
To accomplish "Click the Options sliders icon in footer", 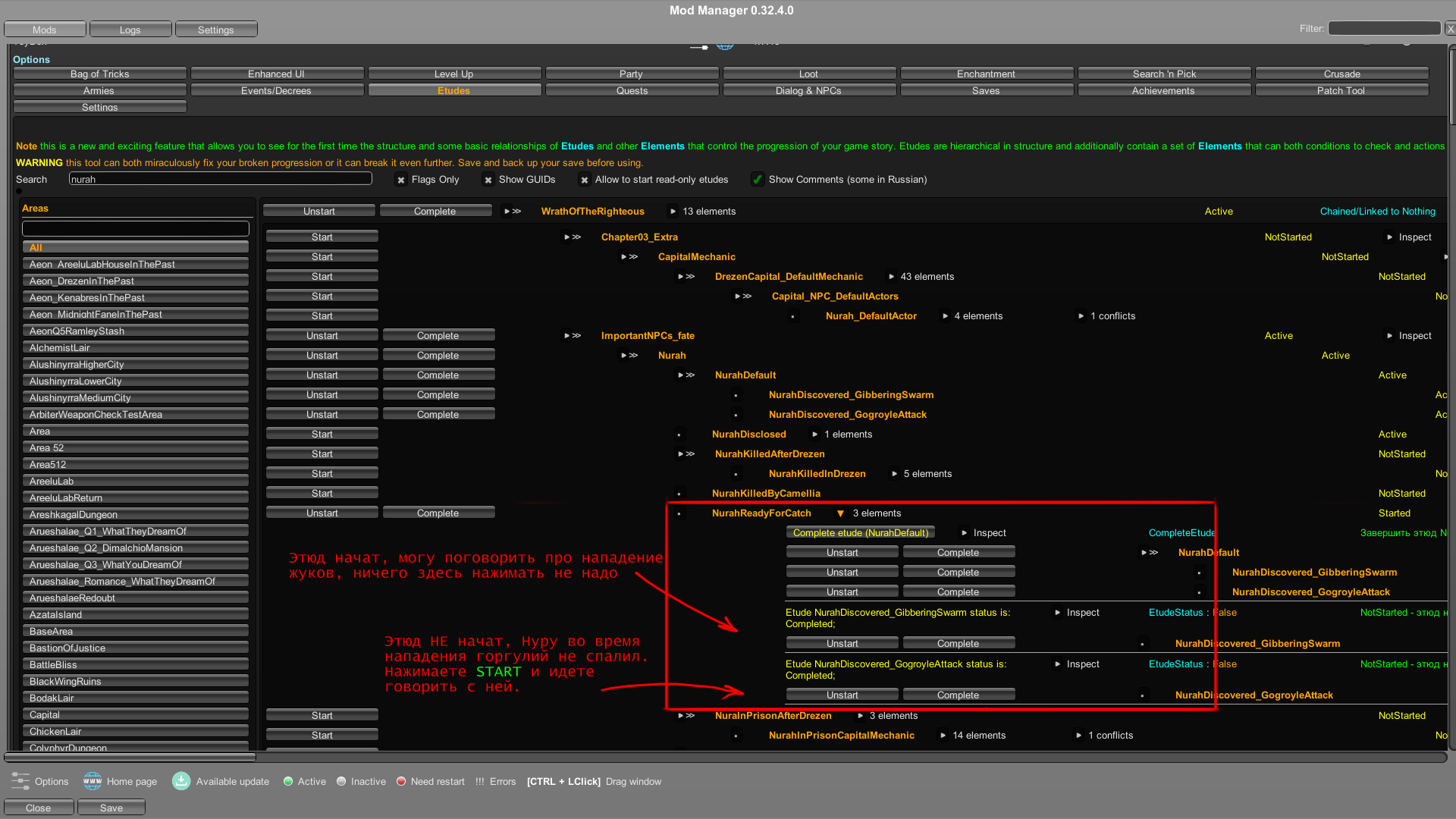I will point(20,781).
